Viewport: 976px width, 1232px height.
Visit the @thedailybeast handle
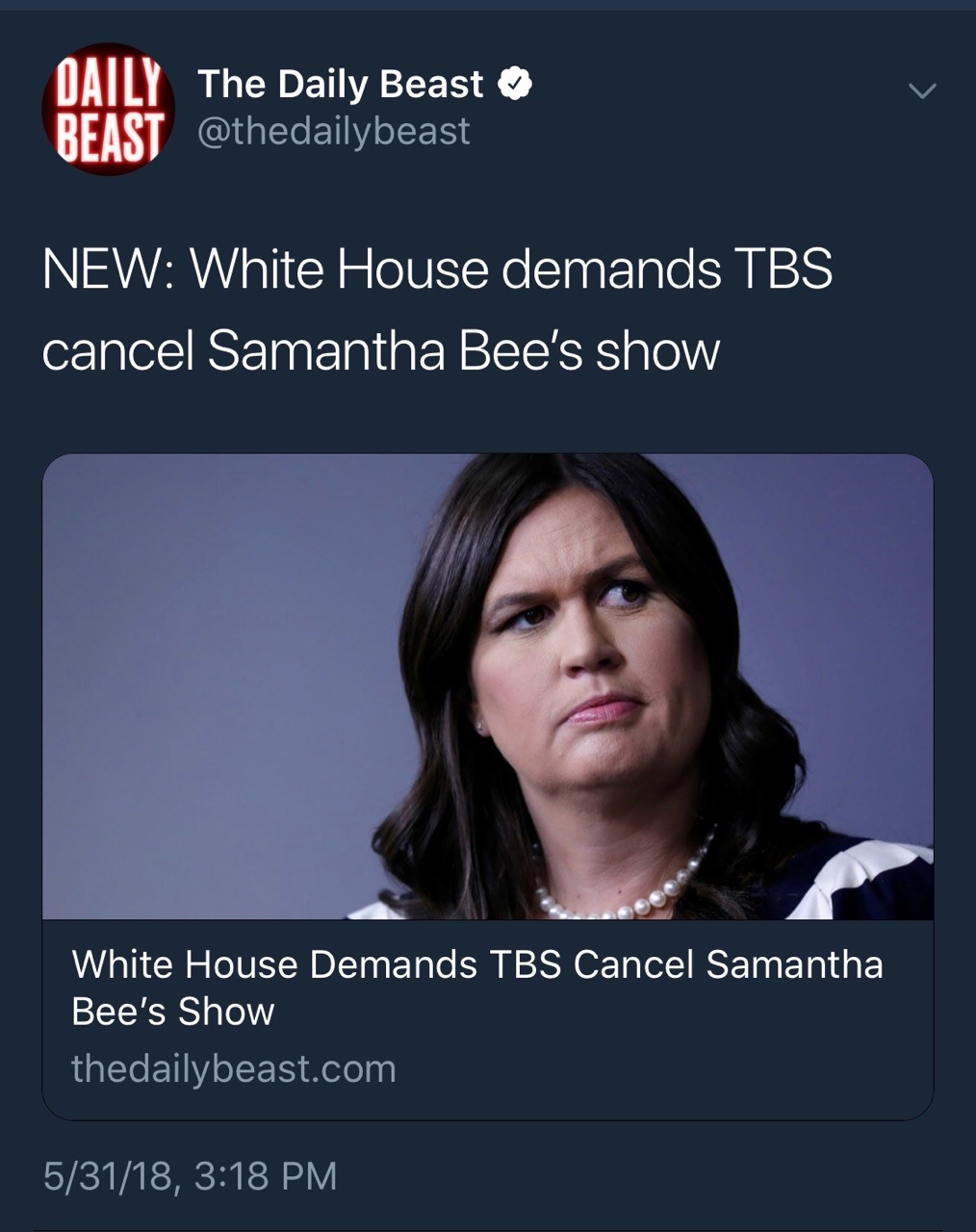(333, 131)
